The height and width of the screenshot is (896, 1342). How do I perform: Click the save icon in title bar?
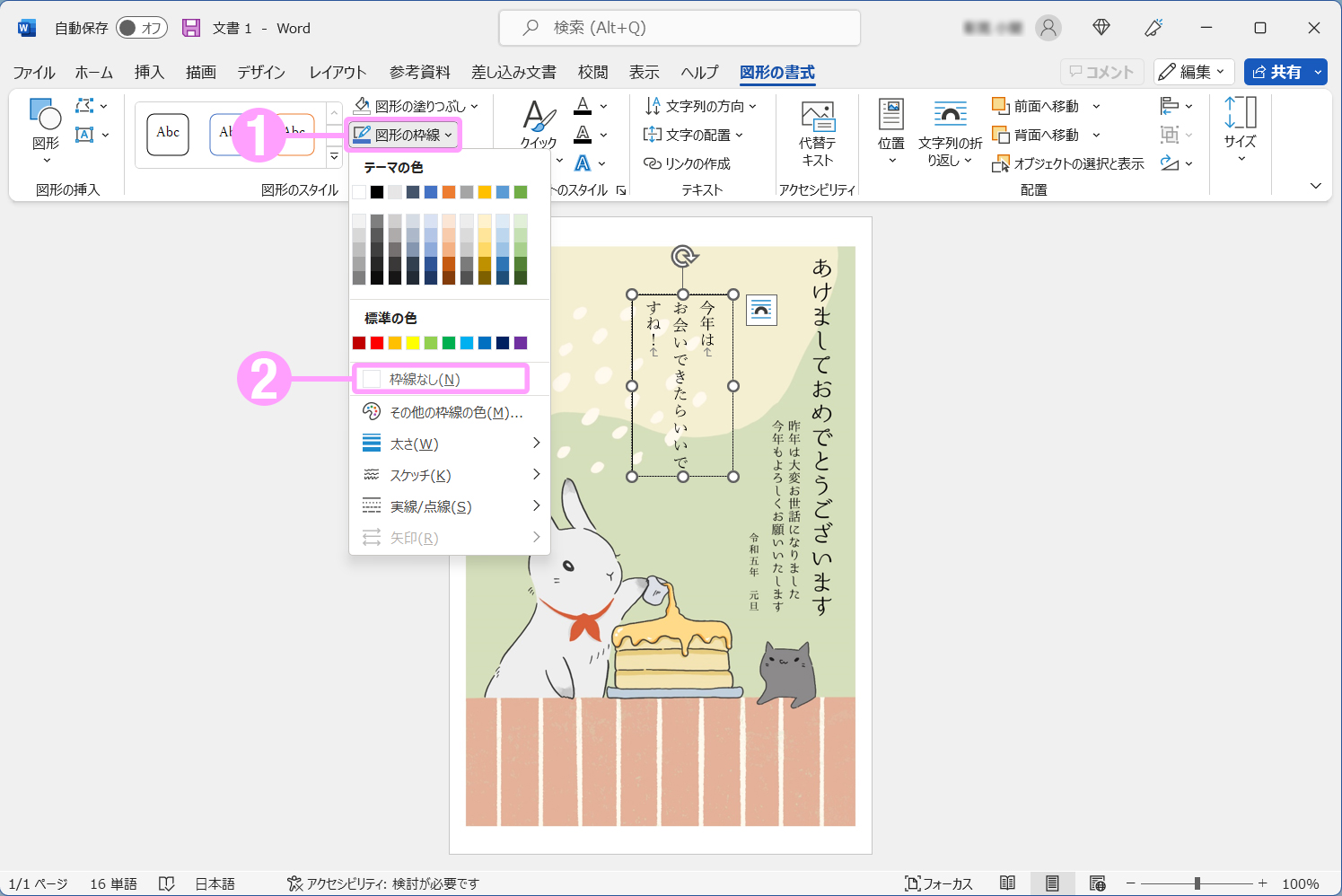click(x=191, y=28)
